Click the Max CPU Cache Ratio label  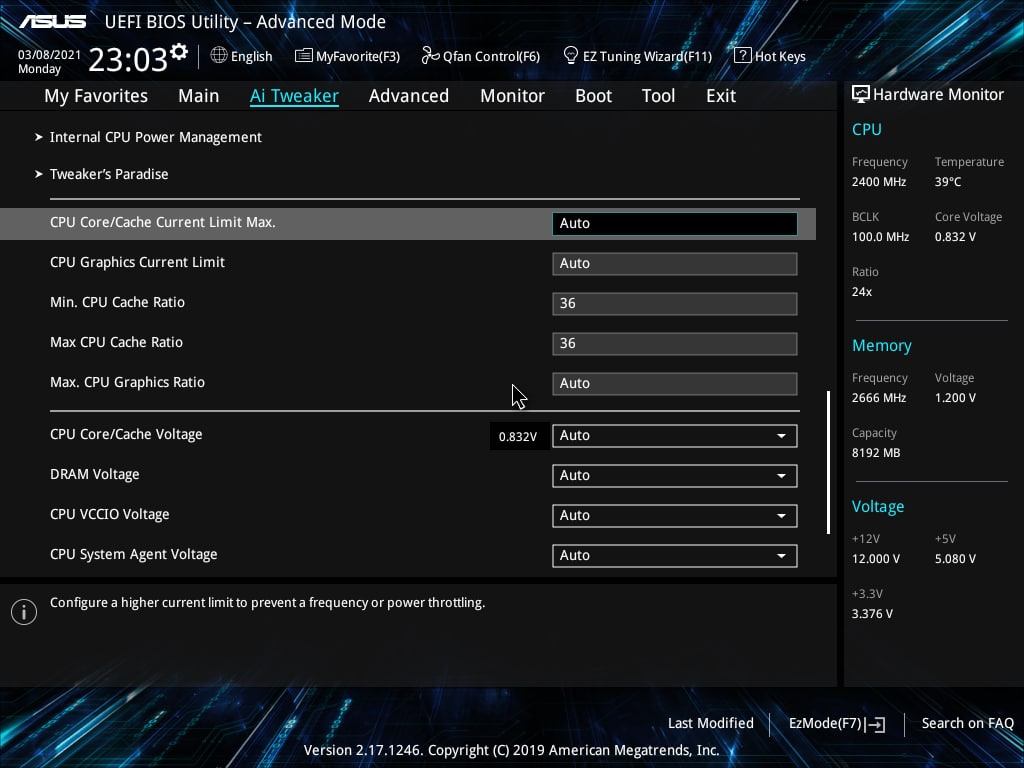116,342
